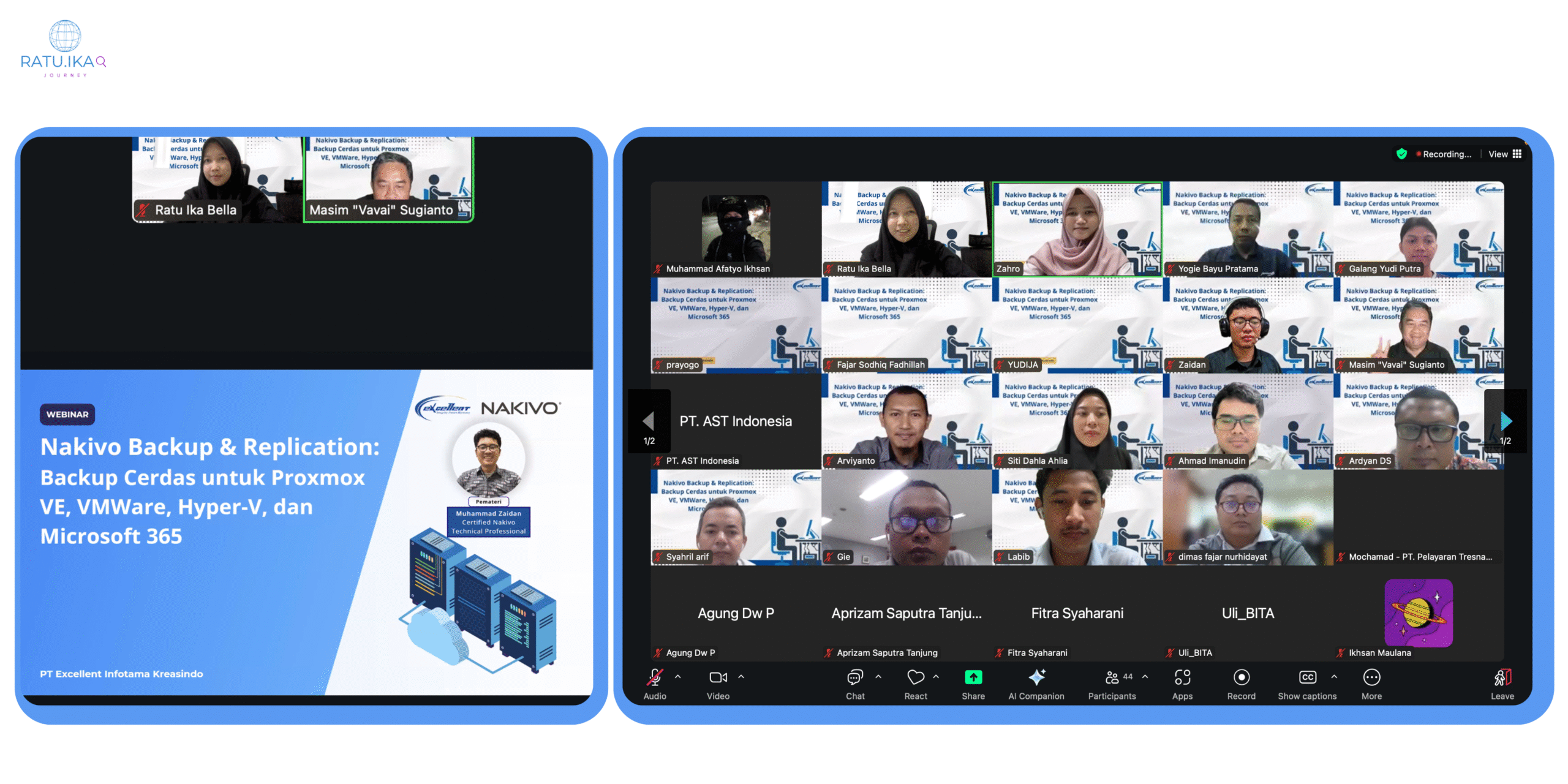
Task: Open the More options ellipsis
Action: pyautogui.click(x=1371, y=677)
